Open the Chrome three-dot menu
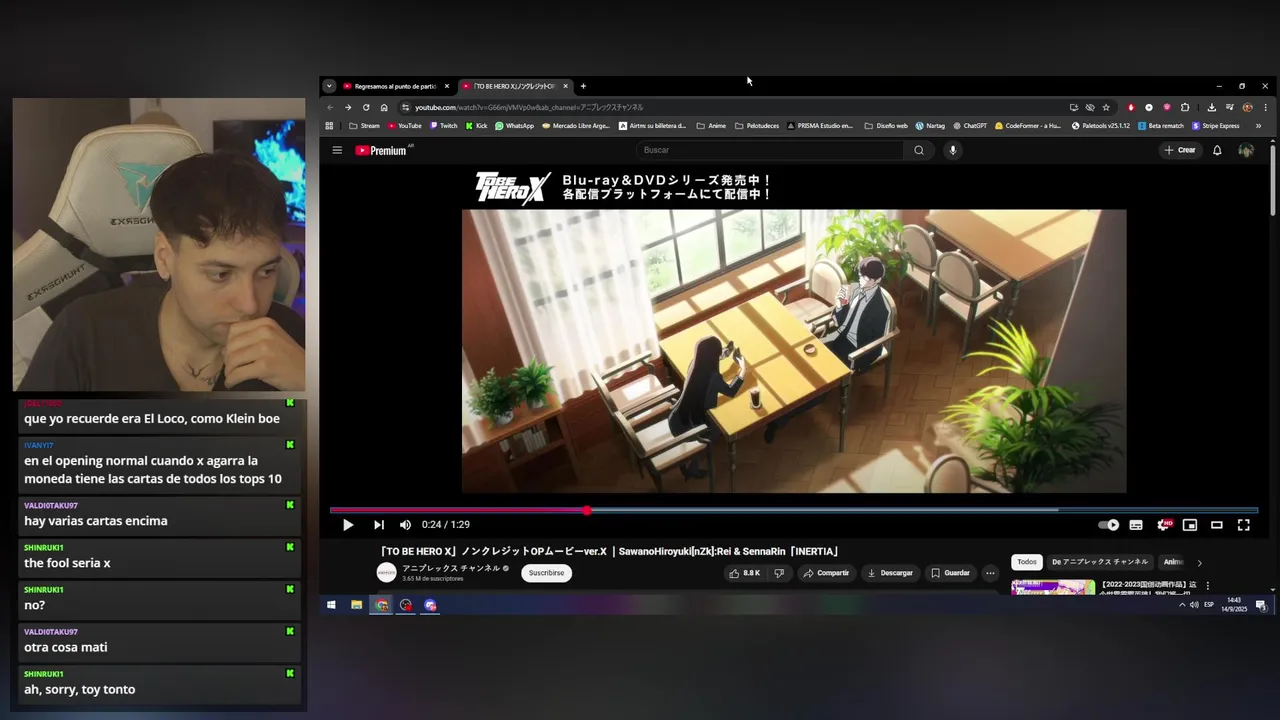 point(1265,107)
